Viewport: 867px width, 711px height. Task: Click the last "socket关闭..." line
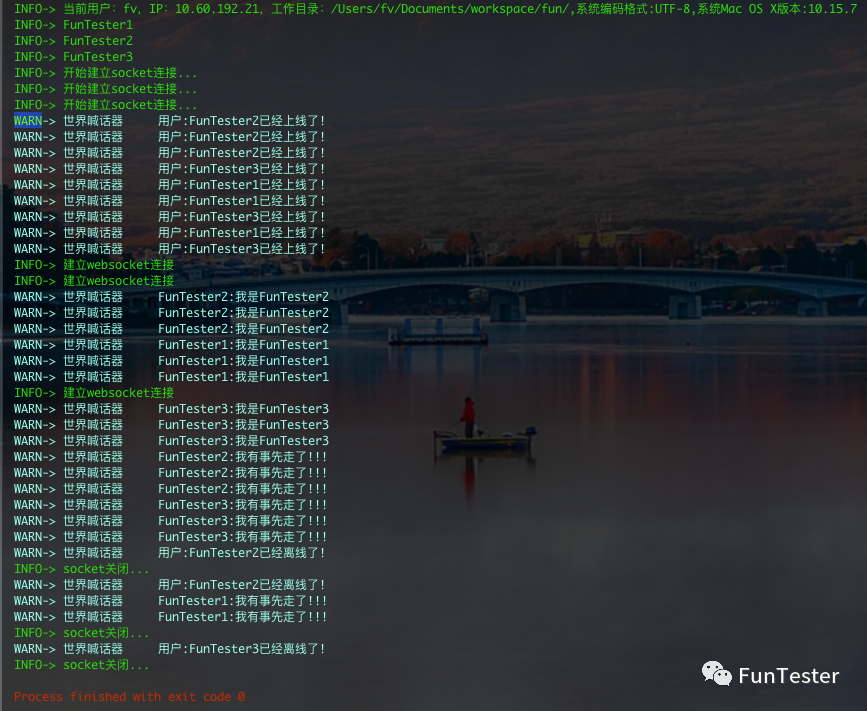[x=106, y=665]
